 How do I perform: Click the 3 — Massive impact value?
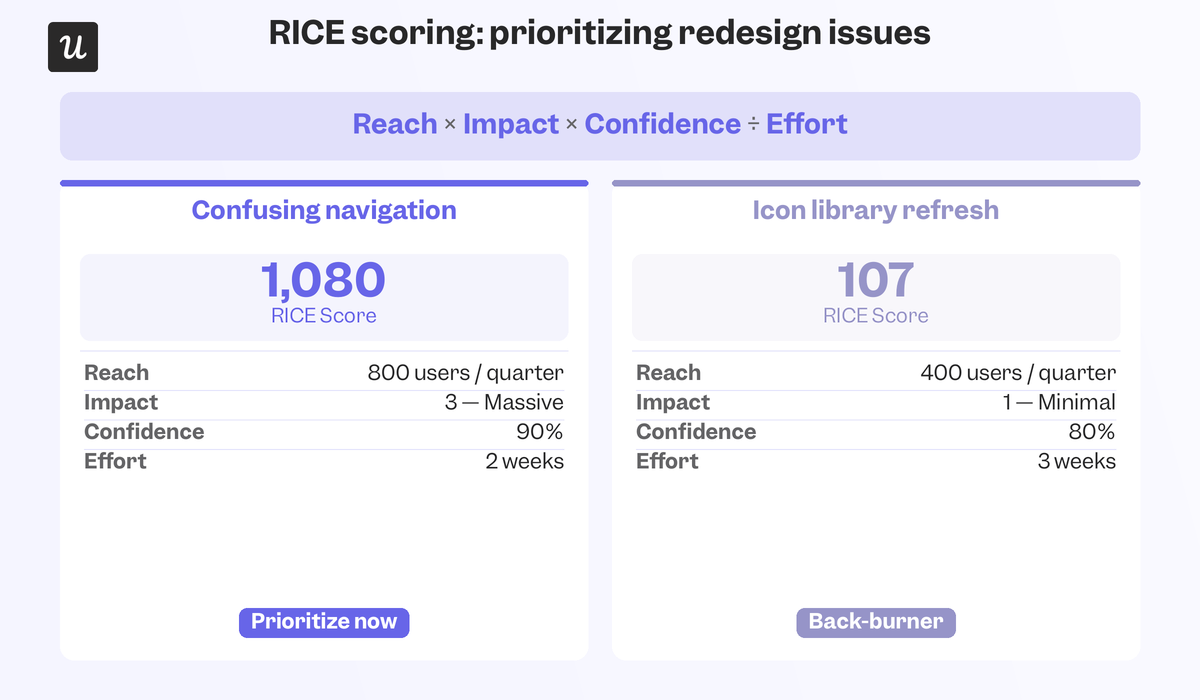[504, 403]
